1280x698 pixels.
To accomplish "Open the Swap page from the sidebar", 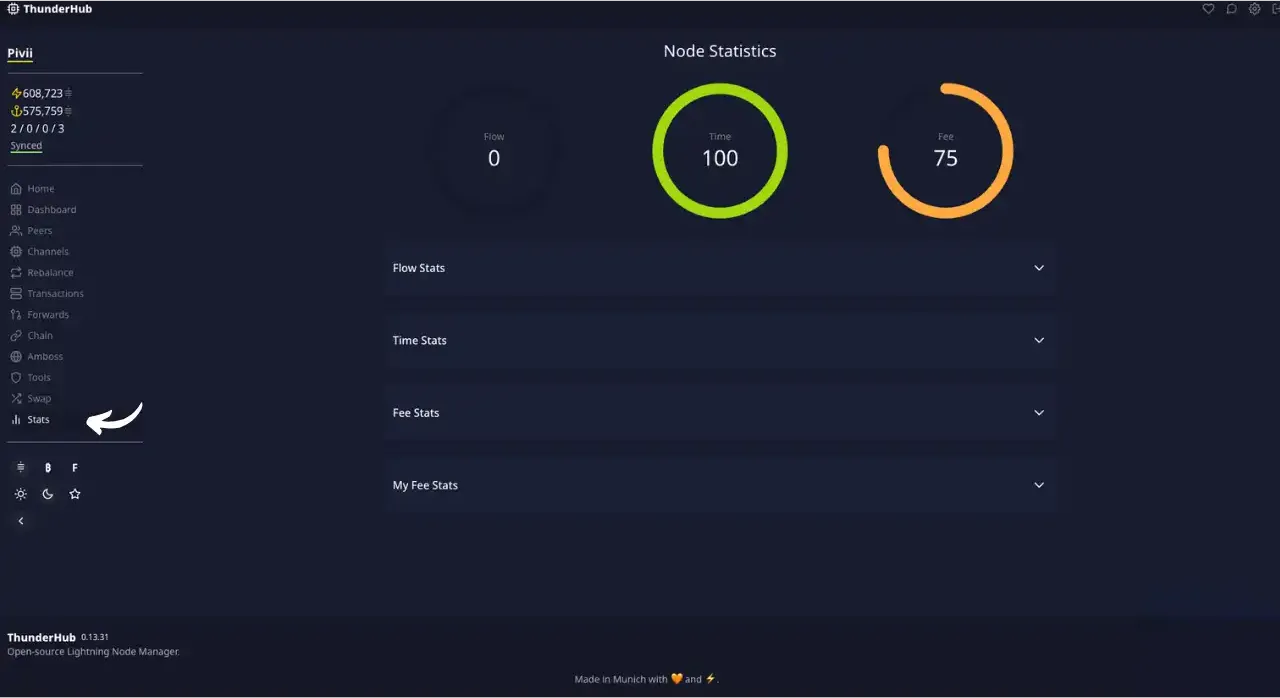I will click(31, 398).
